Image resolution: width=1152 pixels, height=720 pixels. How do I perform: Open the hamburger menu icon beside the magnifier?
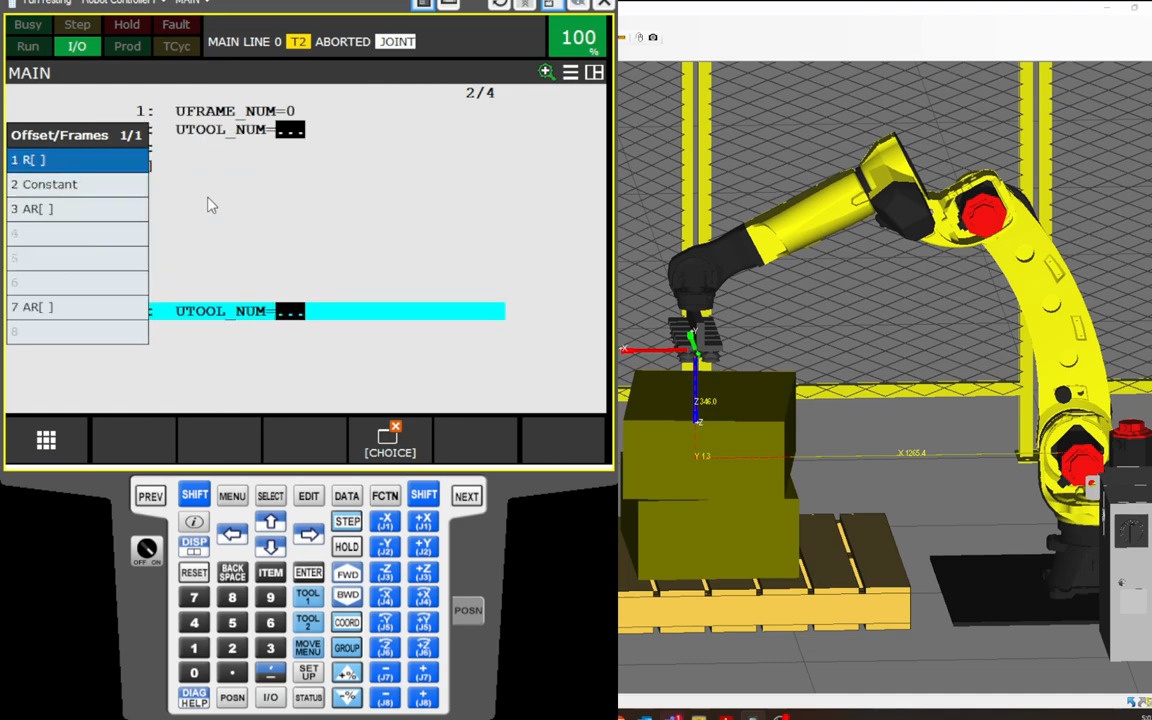[570, 72]
